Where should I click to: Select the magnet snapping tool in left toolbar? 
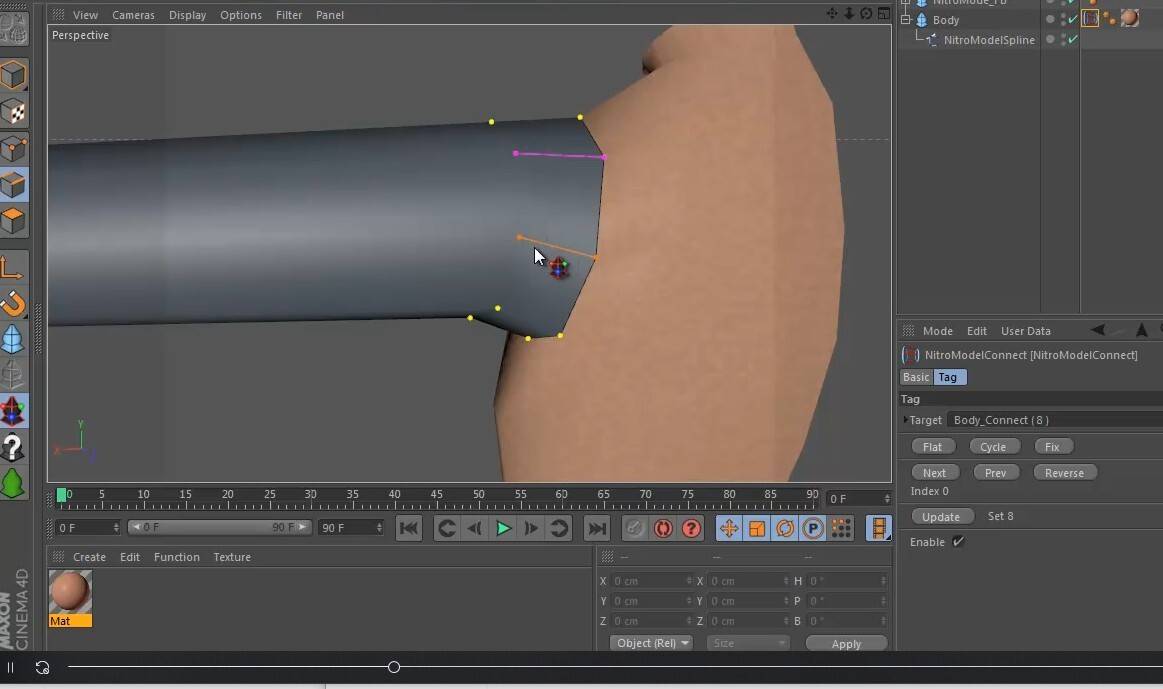14,303
